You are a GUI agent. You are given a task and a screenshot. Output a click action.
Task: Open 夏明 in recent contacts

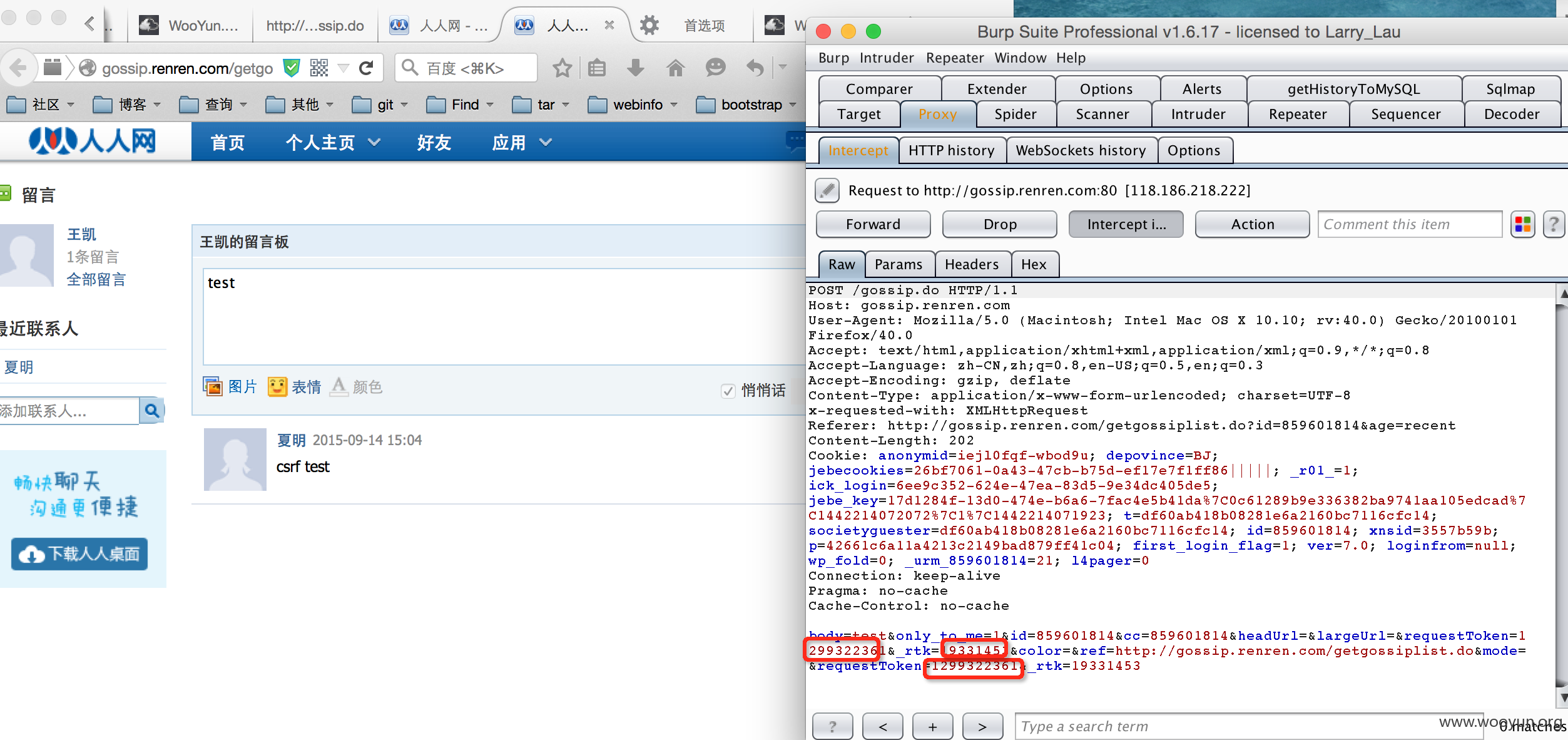[19, 367]
